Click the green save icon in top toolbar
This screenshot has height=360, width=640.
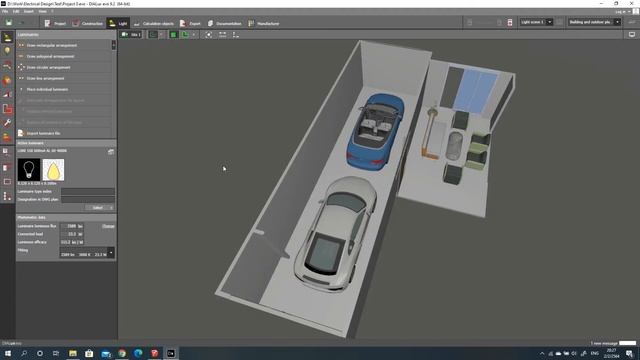tap(9, 23)
